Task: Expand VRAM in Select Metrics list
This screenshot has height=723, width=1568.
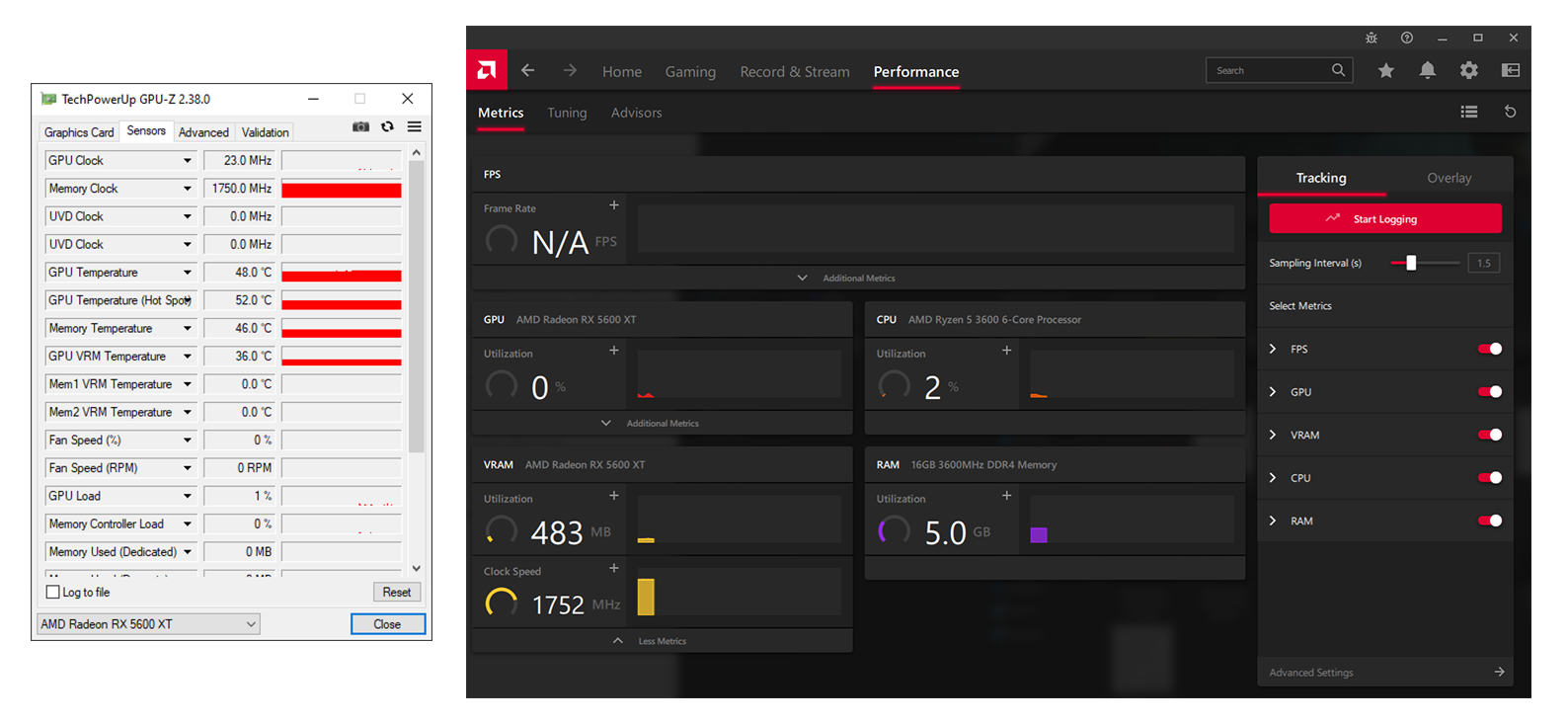Action: 1273,435
